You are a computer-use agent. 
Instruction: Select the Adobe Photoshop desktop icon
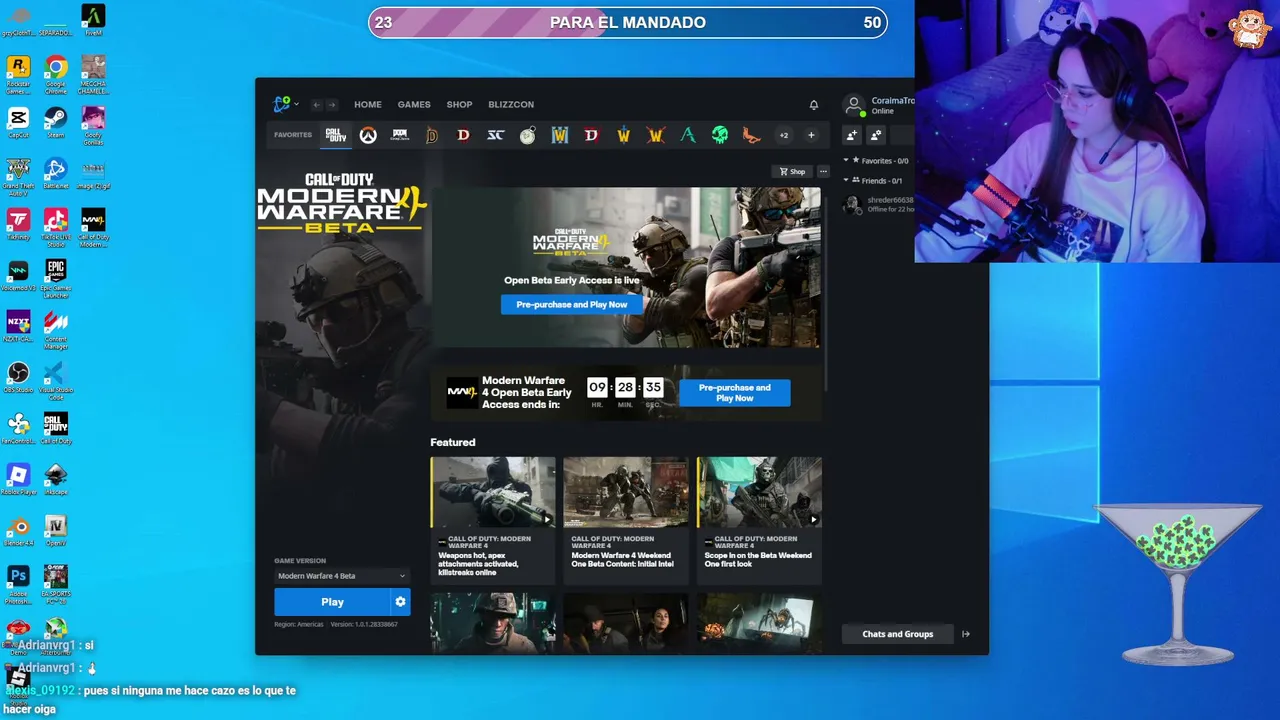click(x=18, y=585)
